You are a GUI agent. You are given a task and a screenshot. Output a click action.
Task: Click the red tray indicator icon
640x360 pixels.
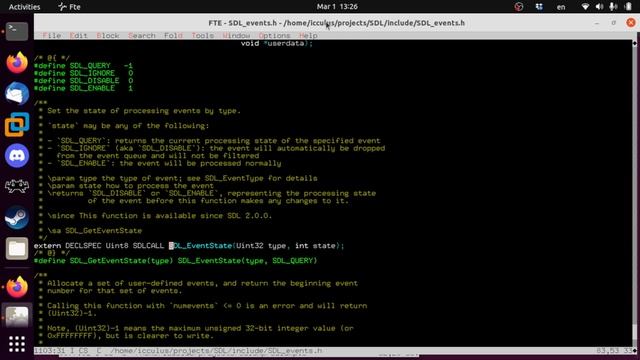coord(519,7)
